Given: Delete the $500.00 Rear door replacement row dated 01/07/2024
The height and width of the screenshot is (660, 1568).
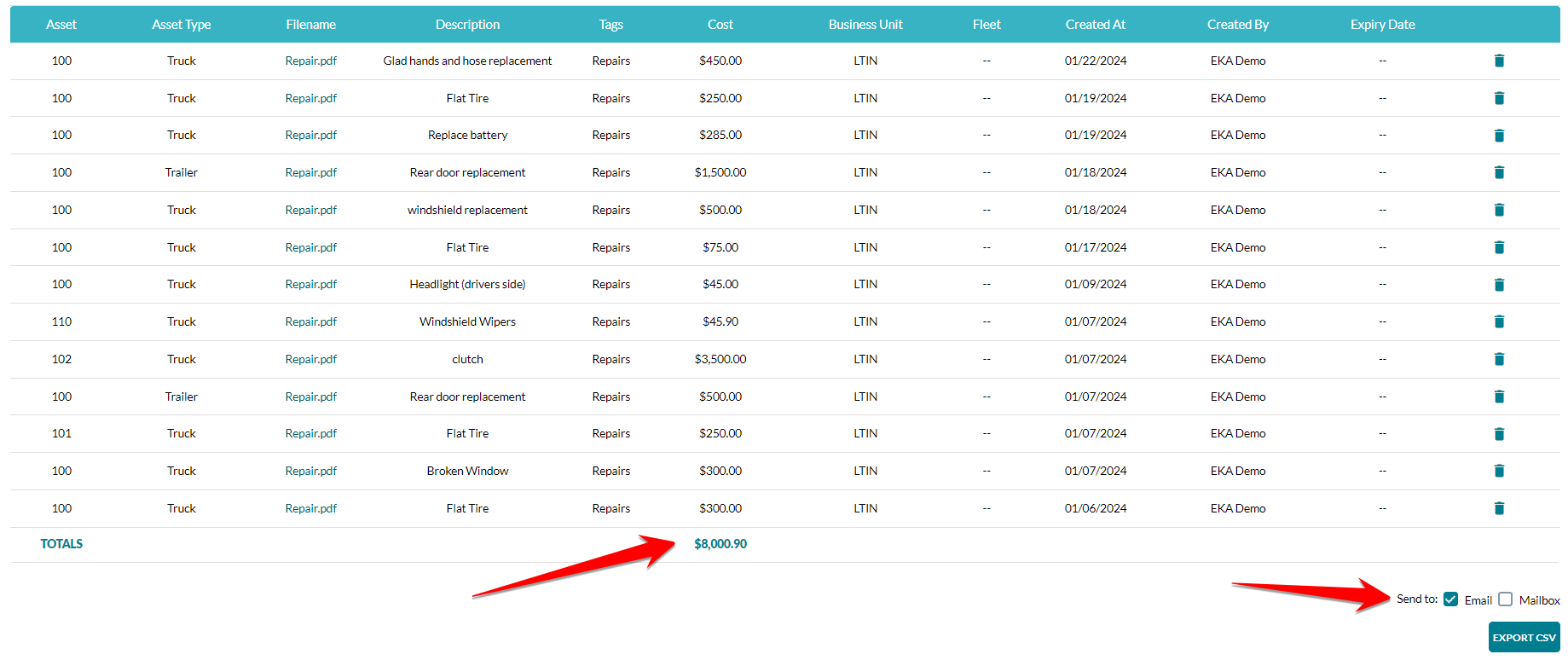Looking at the screenshot, I should (1499, 397).
